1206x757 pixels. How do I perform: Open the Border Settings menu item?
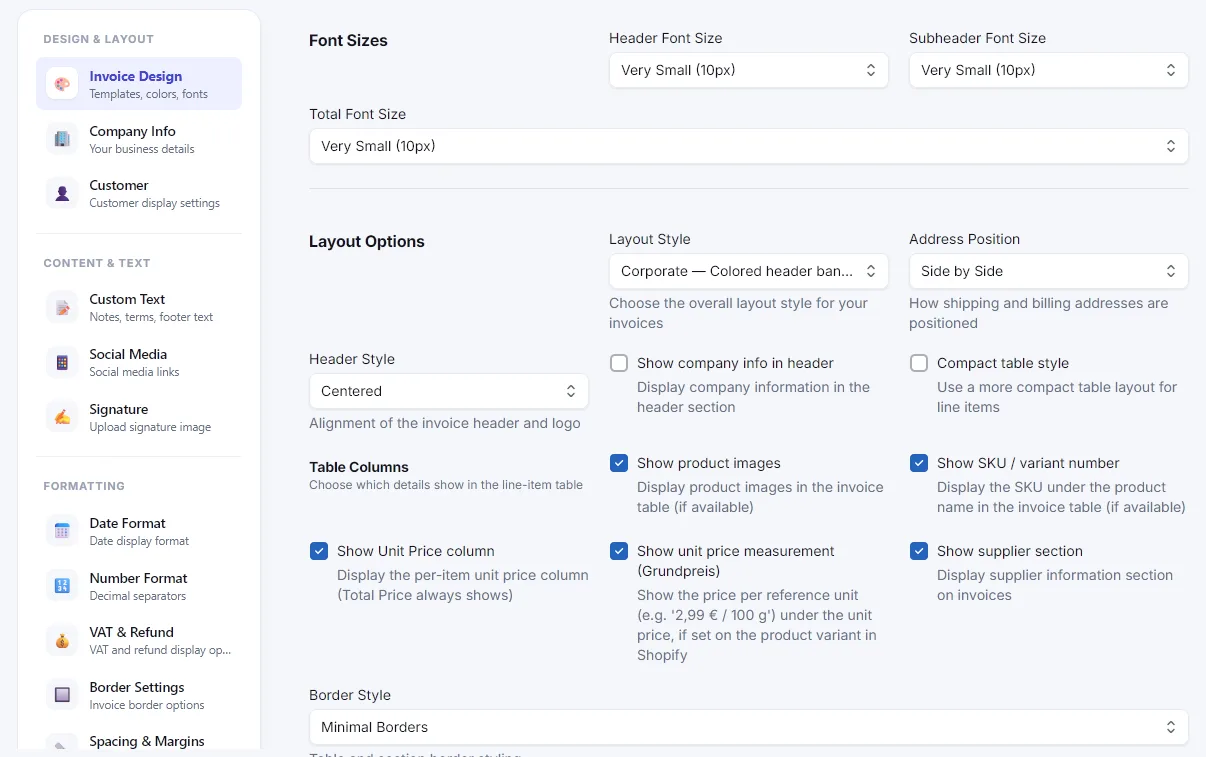139,695
